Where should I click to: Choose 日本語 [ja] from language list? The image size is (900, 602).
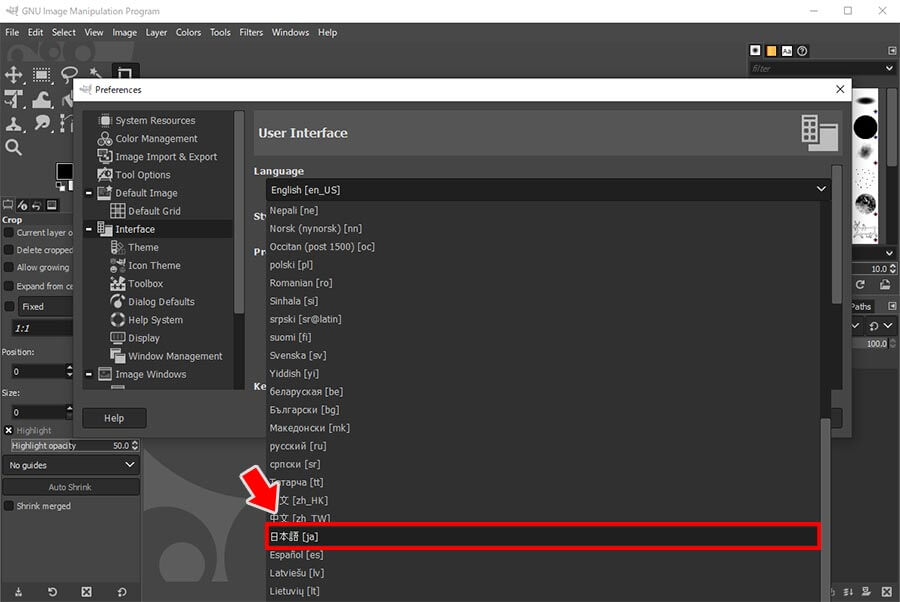coord(542,537)
